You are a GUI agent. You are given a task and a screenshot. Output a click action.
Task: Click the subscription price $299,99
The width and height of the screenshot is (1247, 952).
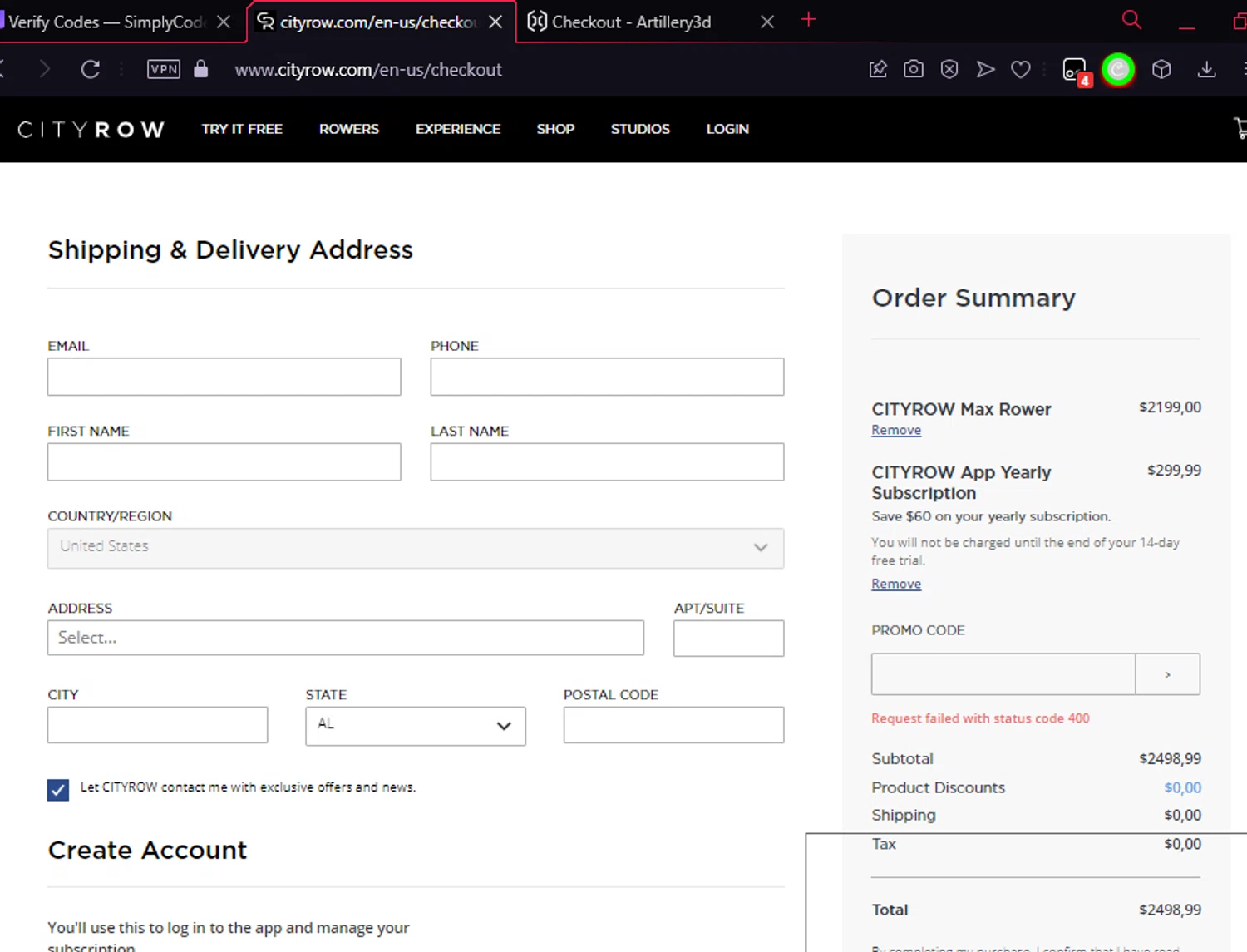tap(1174, 471)
